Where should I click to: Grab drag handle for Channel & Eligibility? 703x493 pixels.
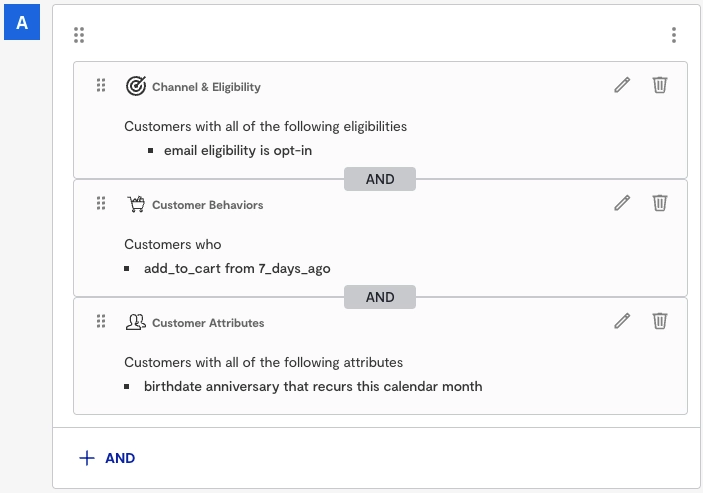(x=101, y=86)
